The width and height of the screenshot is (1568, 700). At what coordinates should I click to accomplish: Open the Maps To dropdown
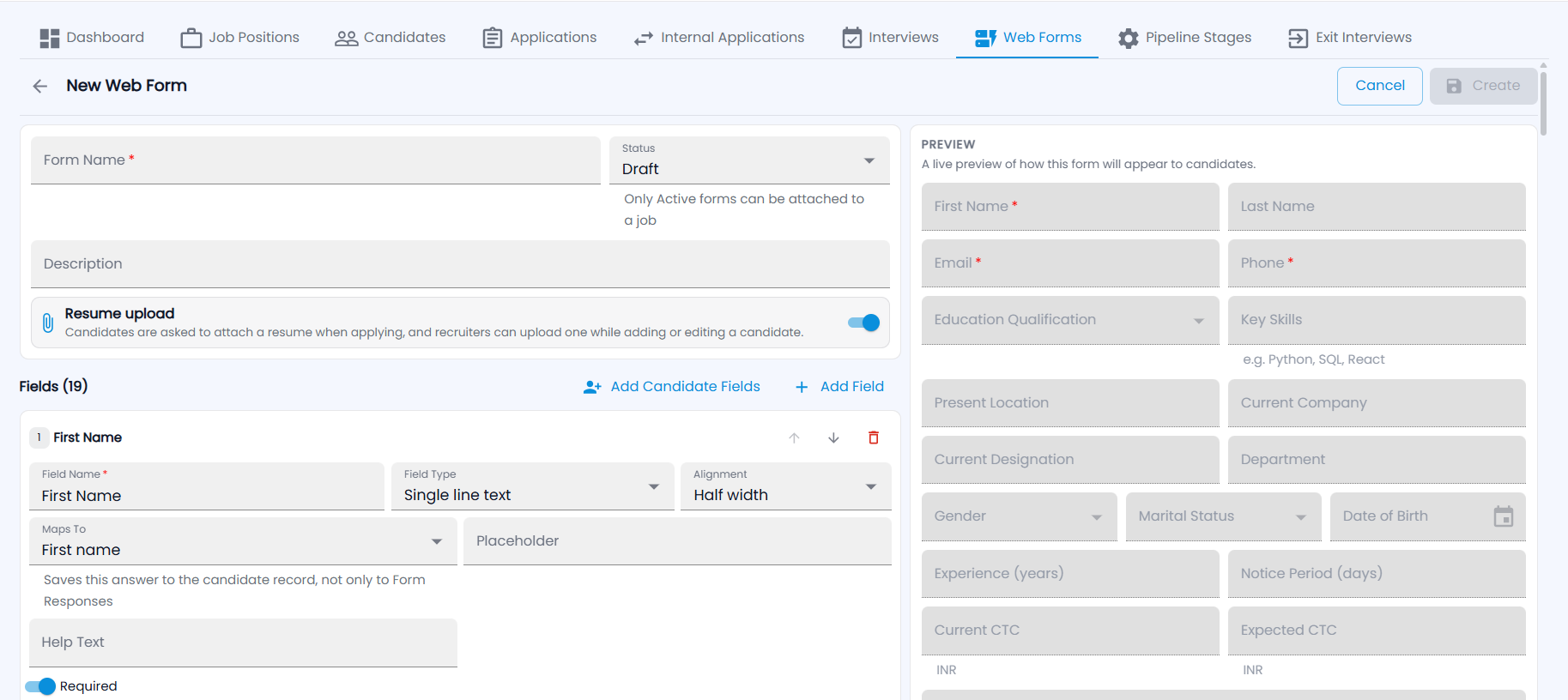[x=243, y=541]
